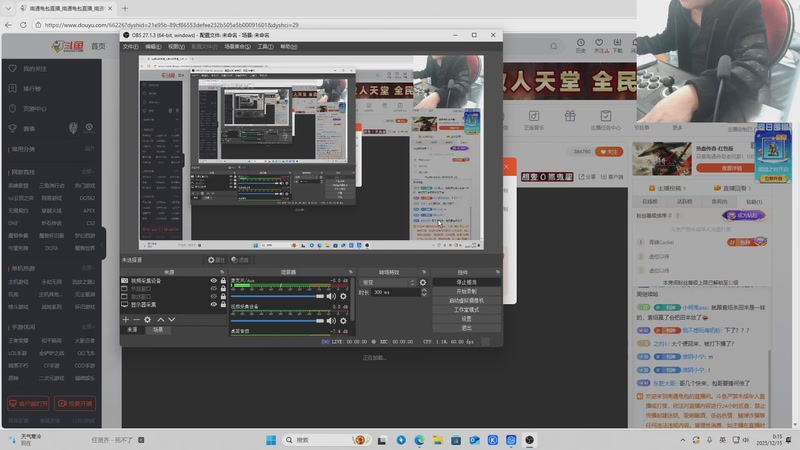Toggle visibility of the third source row

point(214,296)
